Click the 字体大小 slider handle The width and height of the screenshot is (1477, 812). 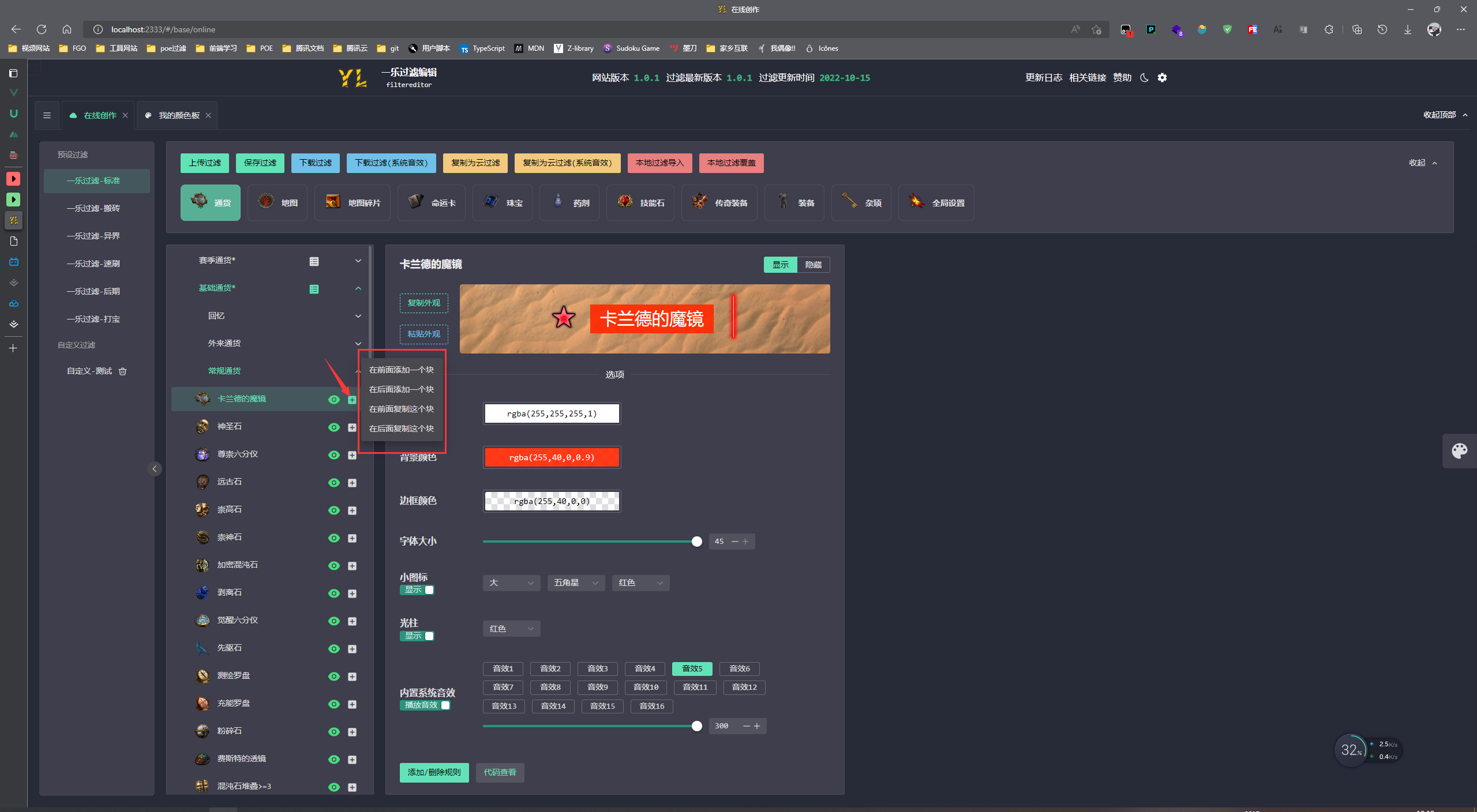point(697,542)
